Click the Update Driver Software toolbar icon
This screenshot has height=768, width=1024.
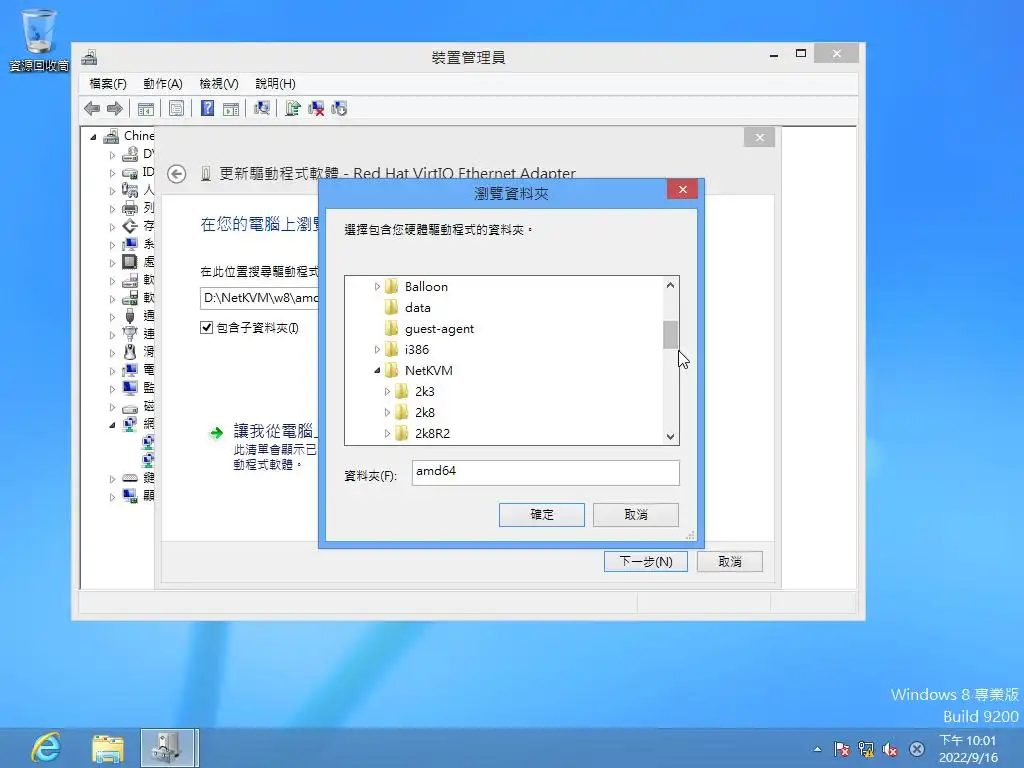(293, 108)
